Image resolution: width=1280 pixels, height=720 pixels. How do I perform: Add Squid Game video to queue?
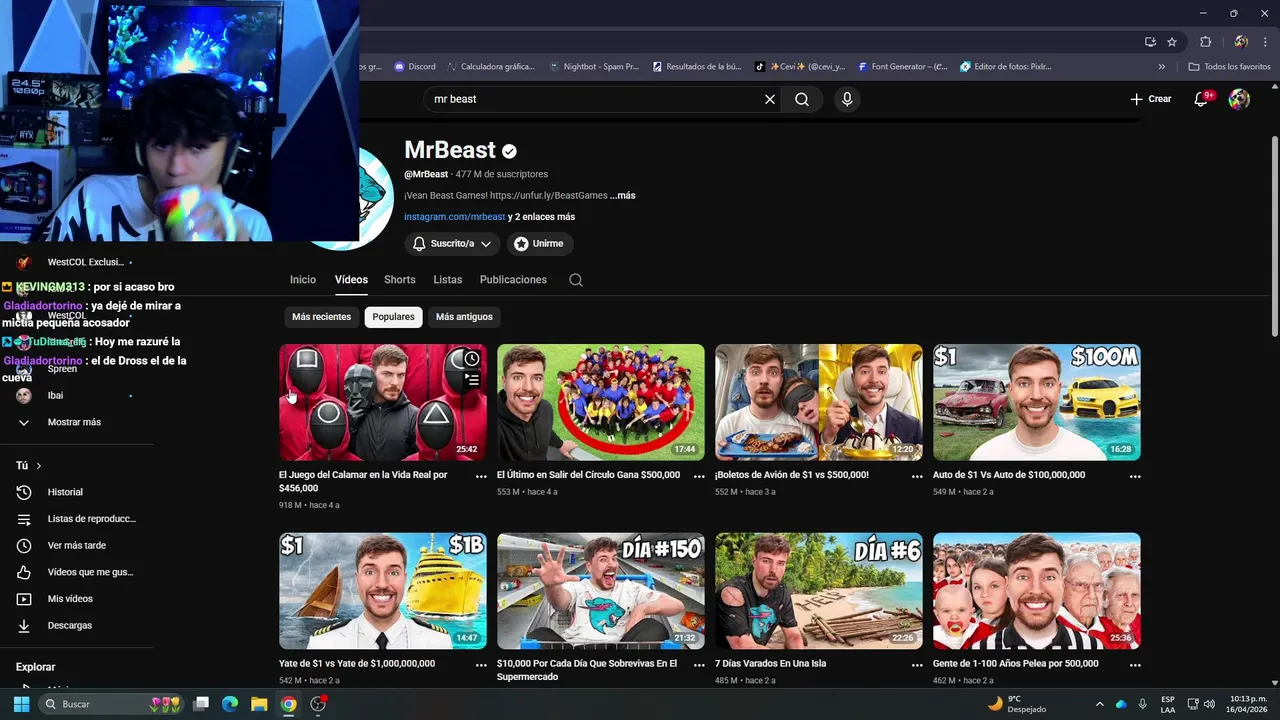[472, 380]
